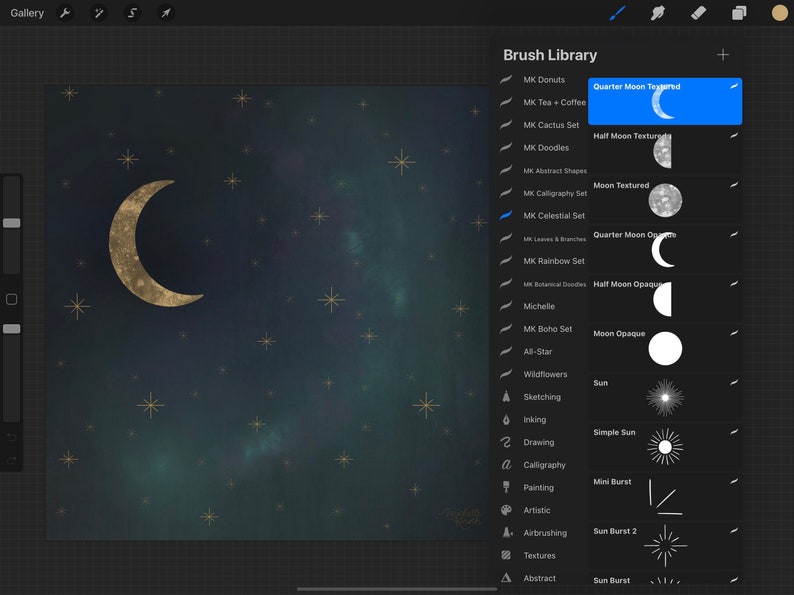The width and height of the screenshot is (794, 595).
Task: Open the Airbrushing brush category
Action: pyautogui.click(x=543, y=533)
